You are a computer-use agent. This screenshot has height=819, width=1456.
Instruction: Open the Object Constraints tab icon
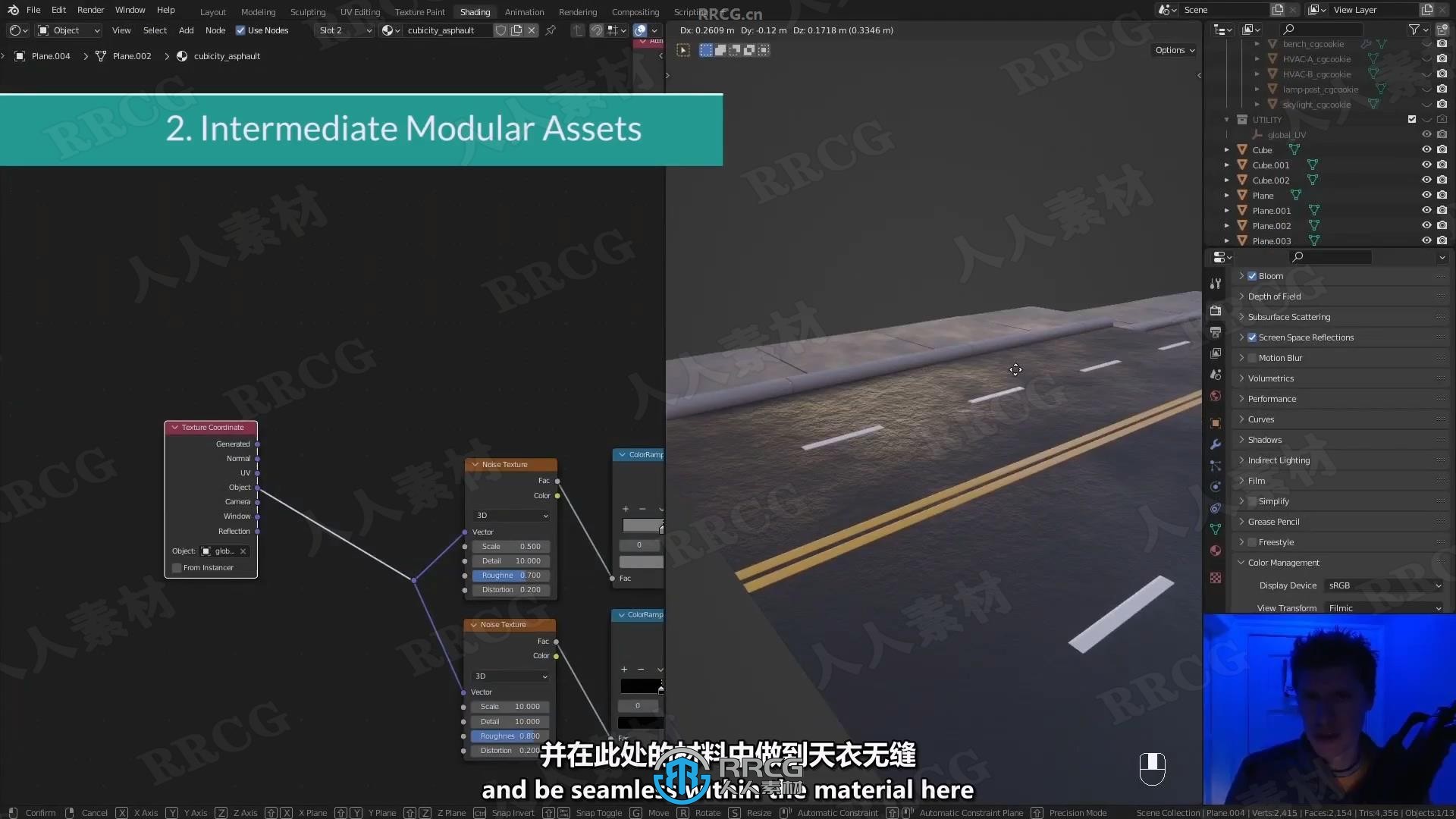1216,508
